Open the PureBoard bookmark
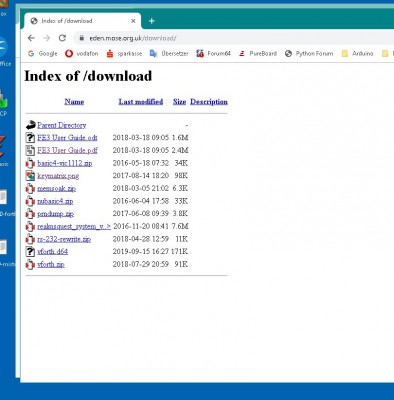The width and height of the screenshot is (394, 400). tap(258, 53)
